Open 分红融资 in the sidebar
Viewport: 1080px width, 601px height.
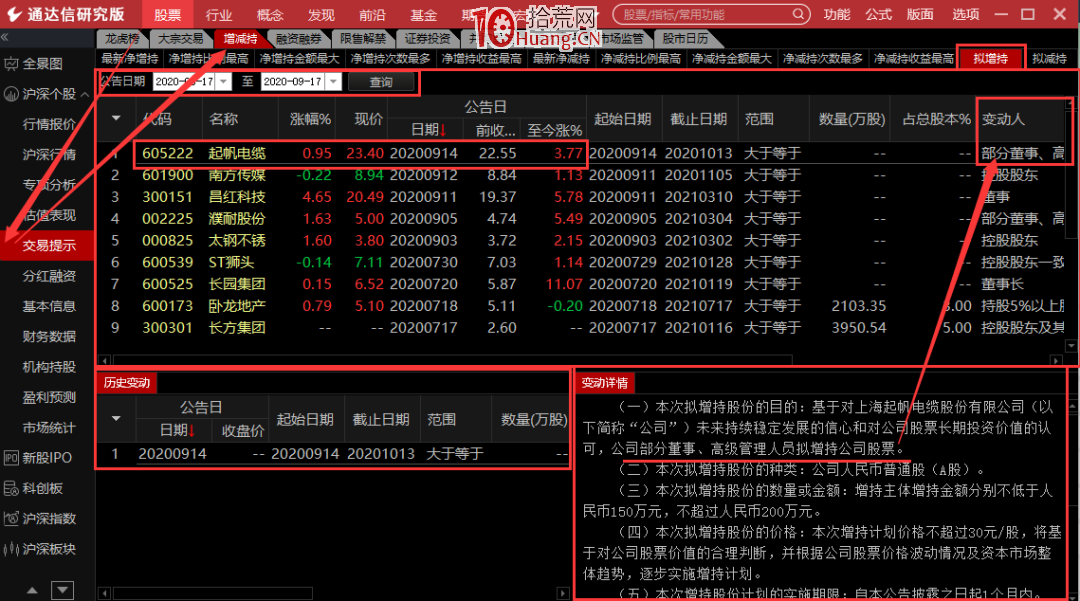click(x=48, y=276)
